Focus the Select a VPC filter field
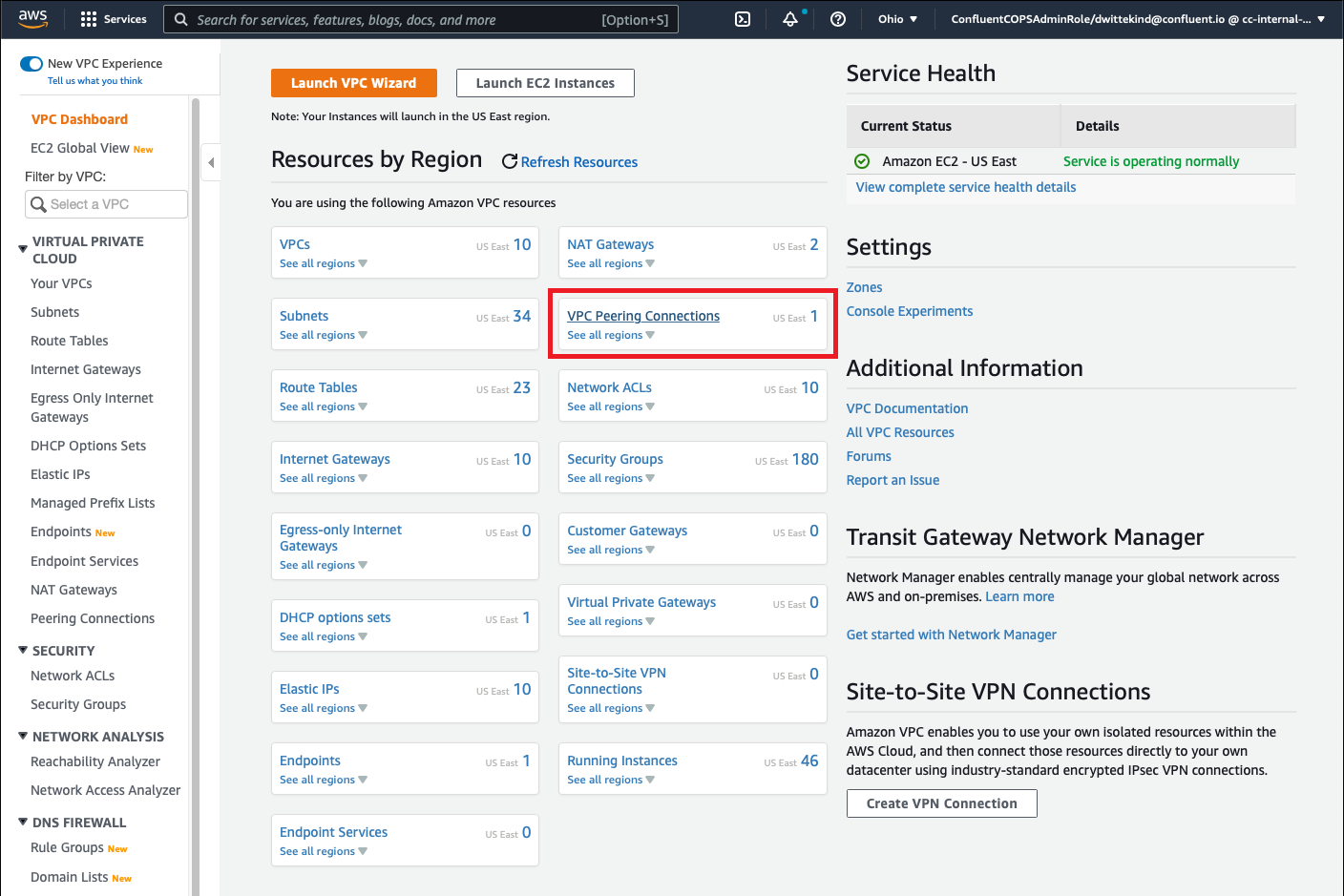This screenshot has height=896, width=1344. [x=106, y=204]
